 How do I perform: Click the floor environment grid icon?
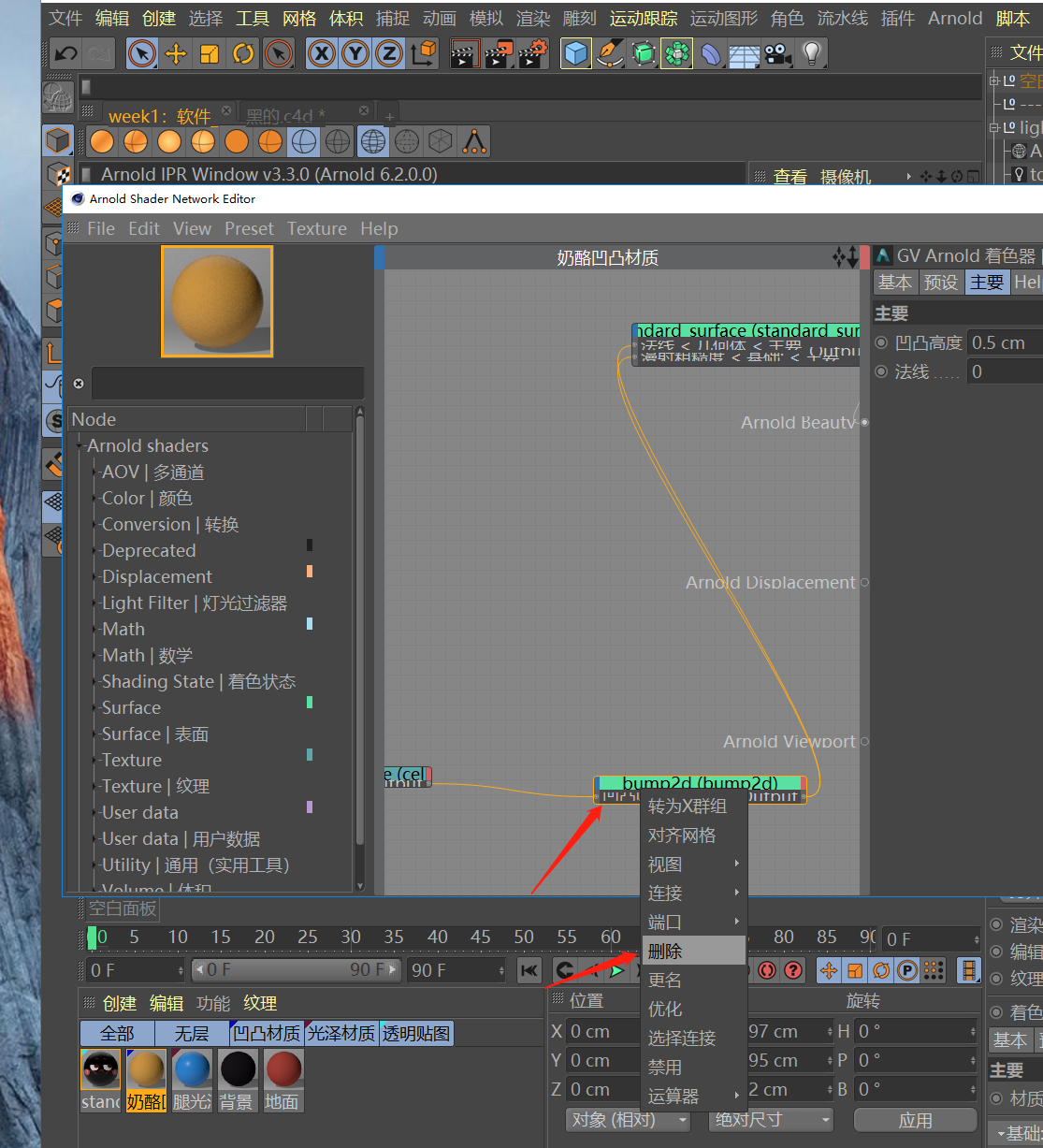(745, 55)
